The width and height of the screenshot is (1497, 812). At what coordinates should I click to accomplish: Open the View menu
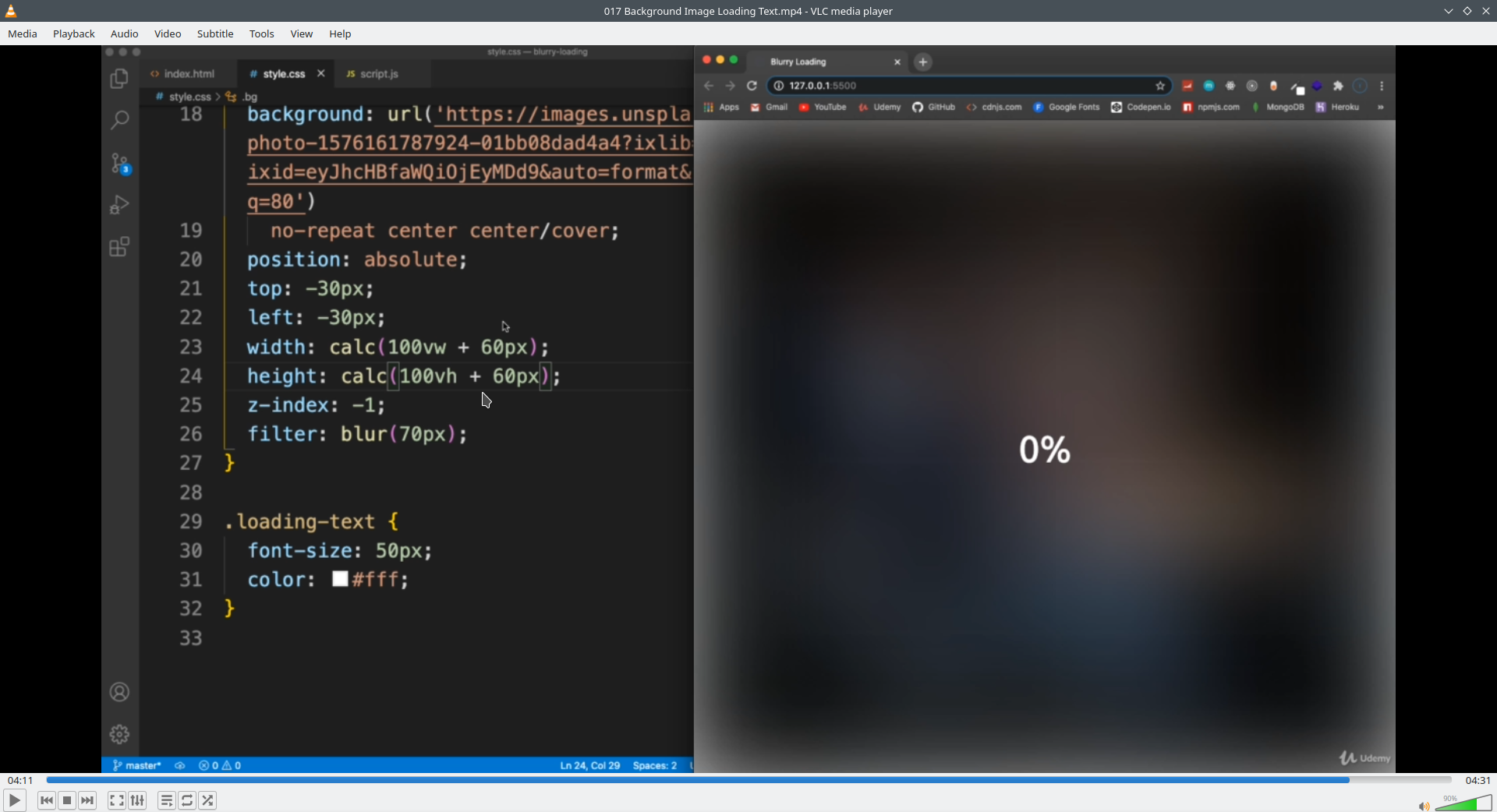(302, 34)
